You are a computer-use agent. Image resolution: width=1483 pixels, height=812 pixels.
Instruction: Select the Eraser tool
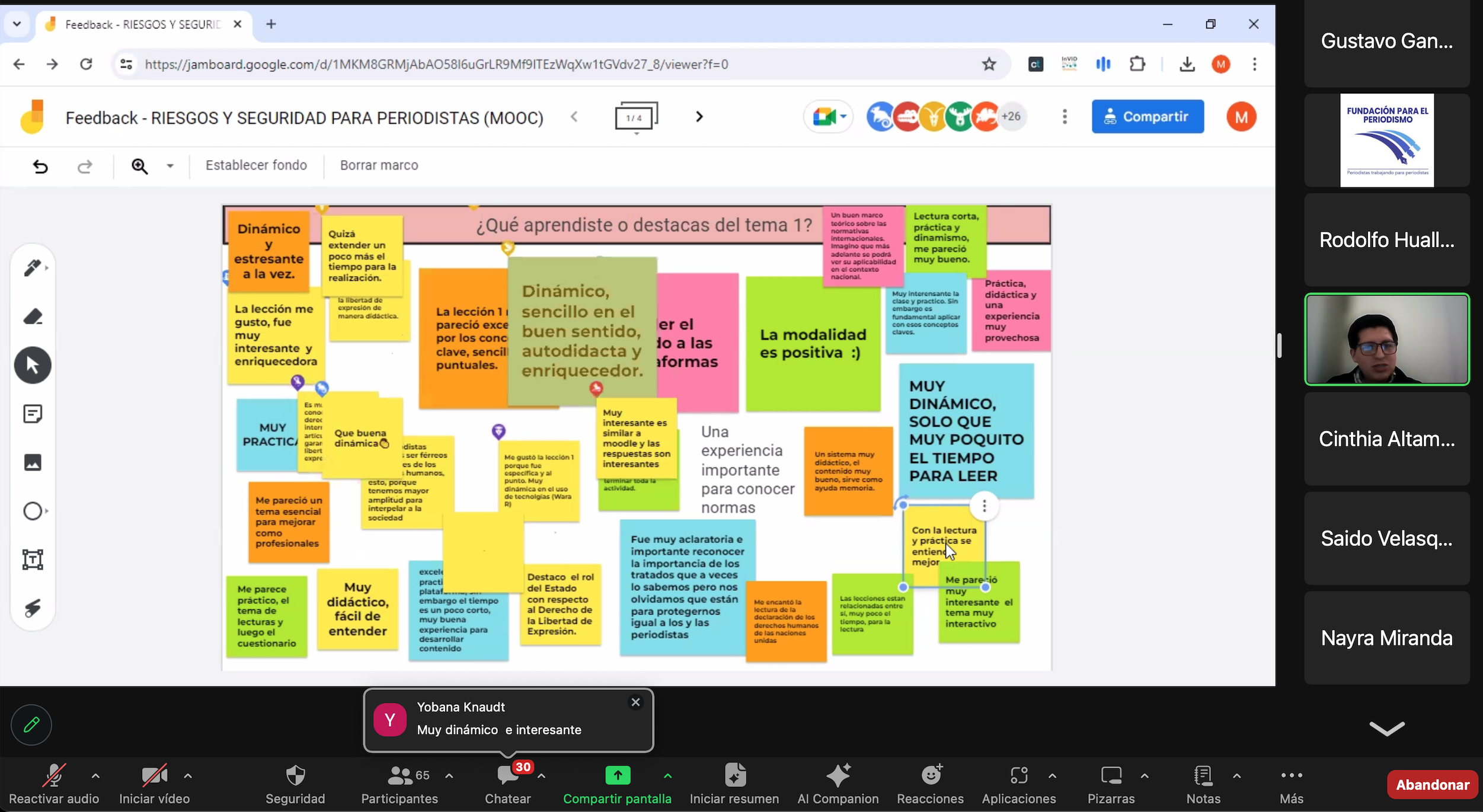click(33, 317)
